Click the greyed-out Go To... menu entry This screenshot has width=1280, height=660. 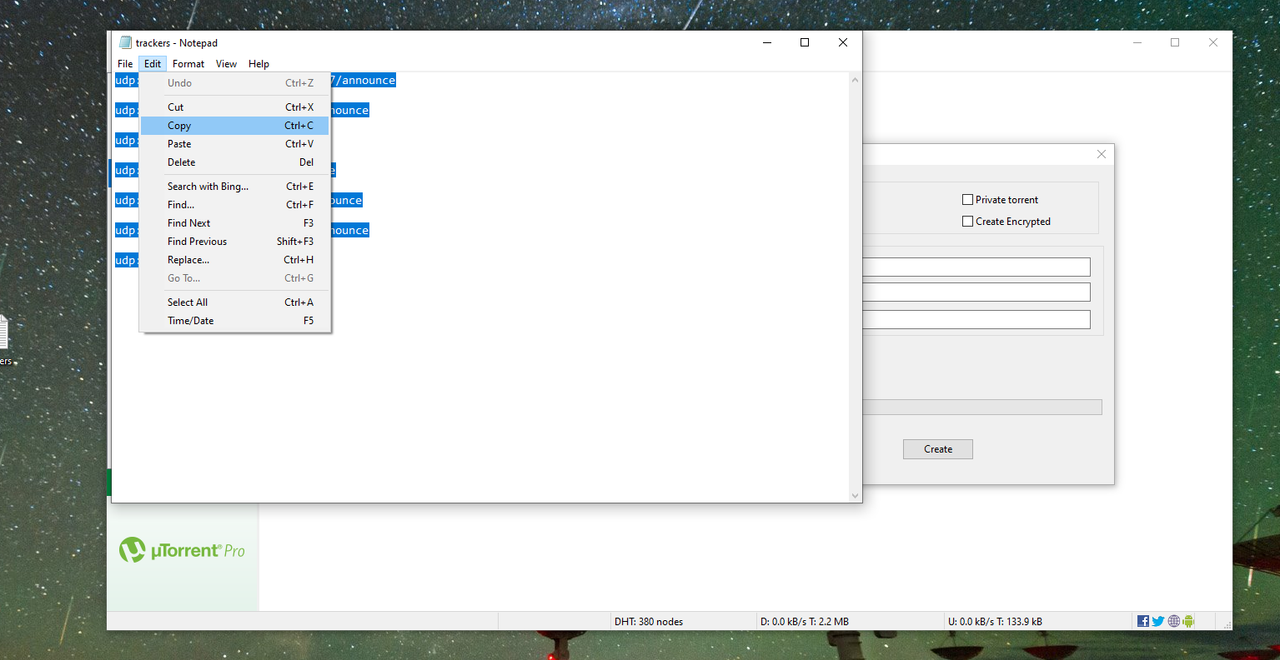[235, 278]
